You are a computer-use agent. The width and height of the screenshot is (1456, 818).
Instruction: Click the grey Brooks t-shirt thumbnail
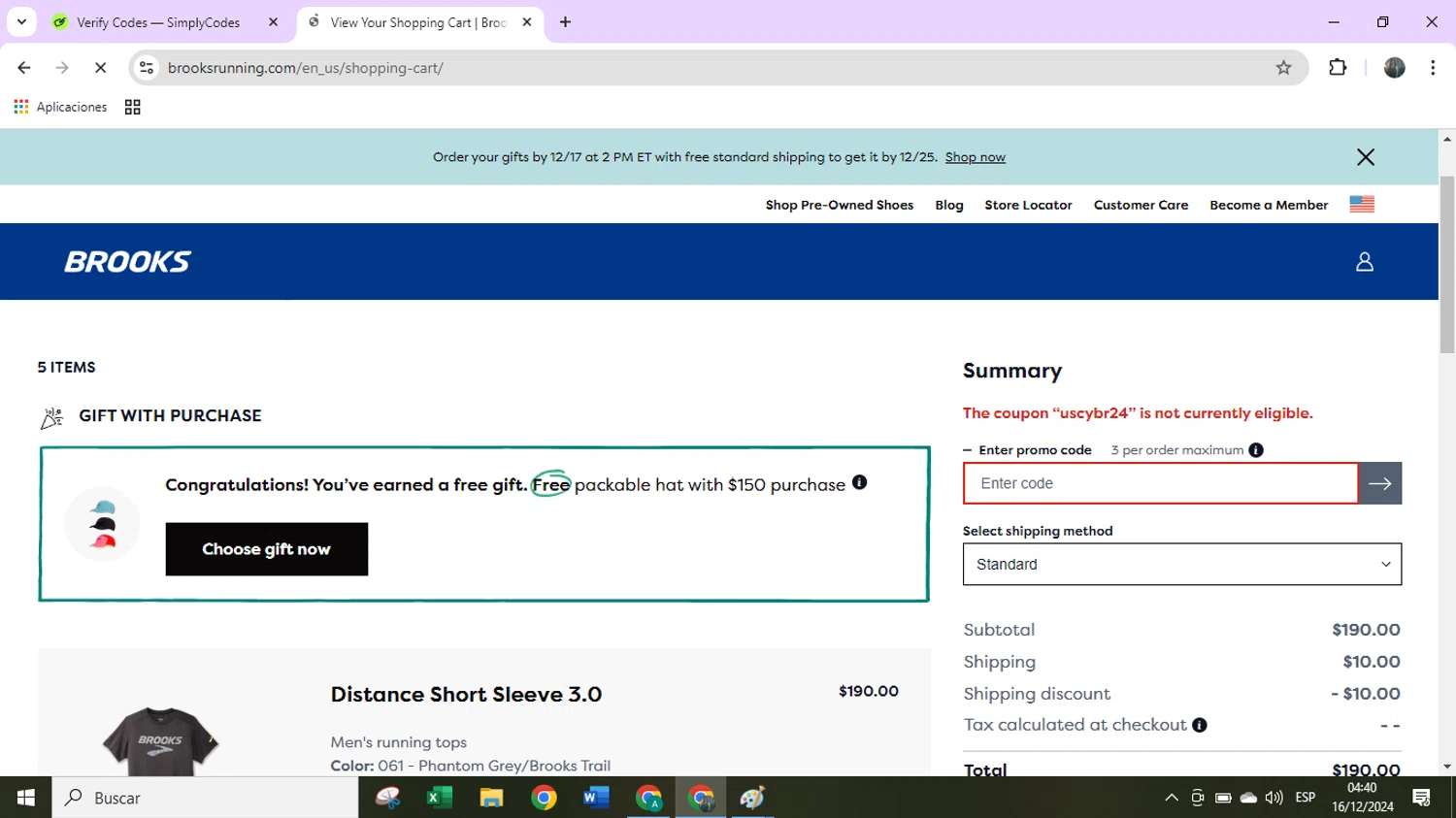(160, 740)
